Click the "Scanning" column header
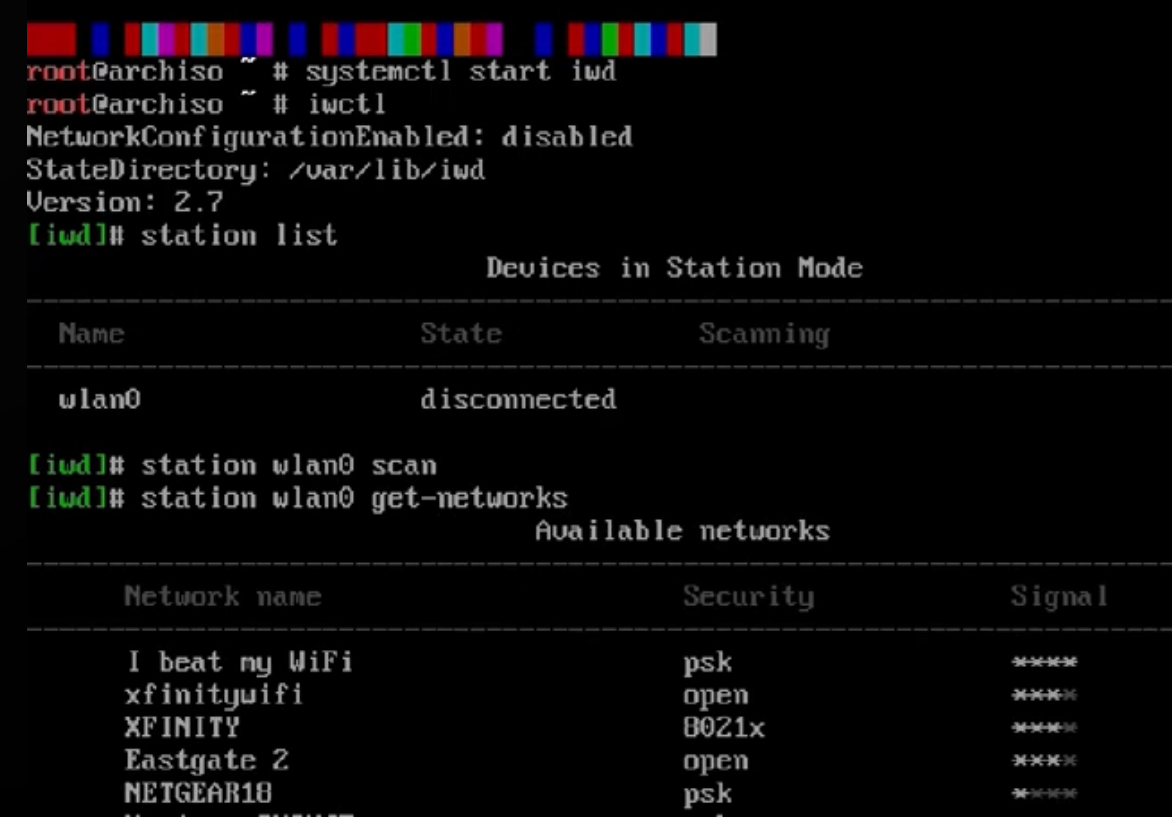1172x817 pixels. pos(764,334)
